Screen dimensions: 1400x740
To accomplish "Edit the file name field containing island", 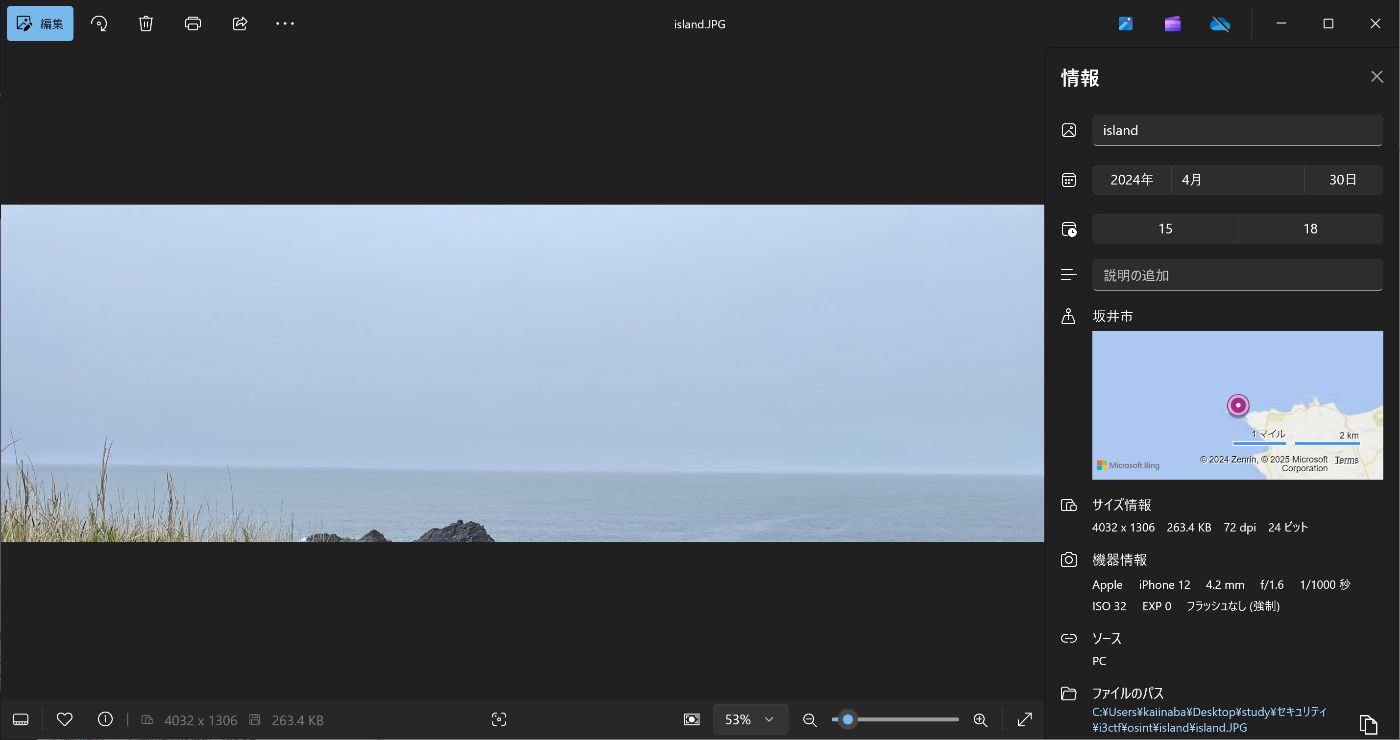I will [1237, 130].
